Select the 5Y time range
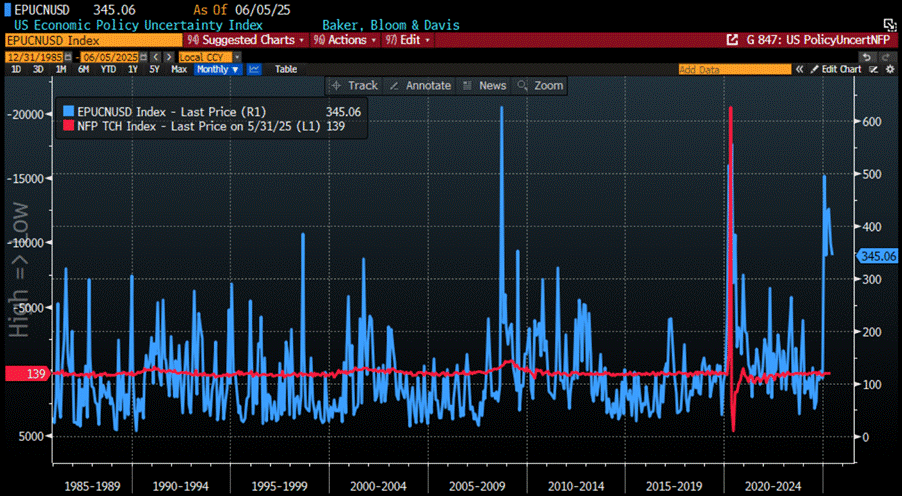902x496 pixels. pyautogui.click(x=154, y=69)
